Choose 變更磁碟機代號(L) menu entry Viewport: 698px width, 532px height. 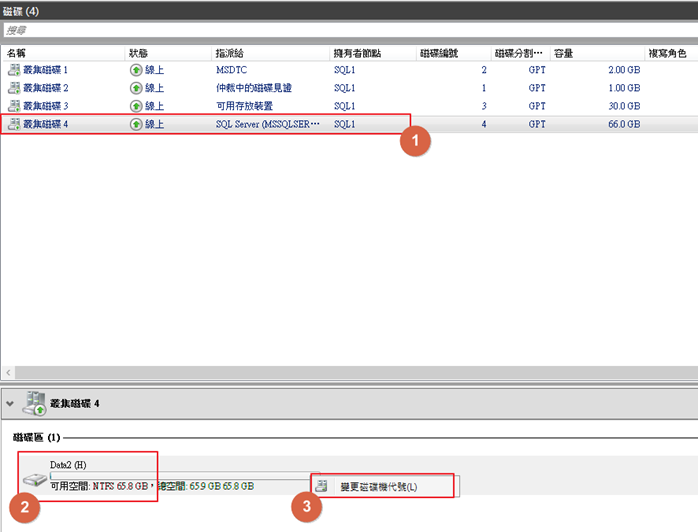pyautogui.click(x=378, y=487)
